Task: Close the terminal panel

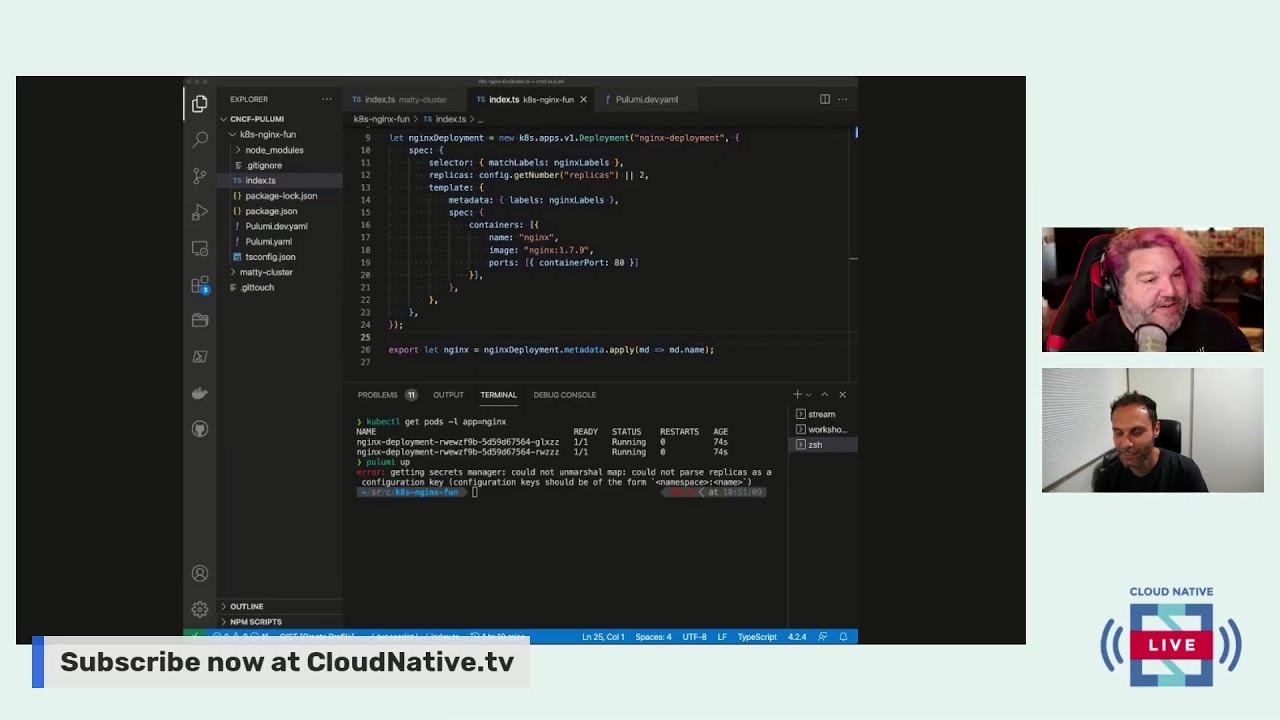Action: pos(842,394)
